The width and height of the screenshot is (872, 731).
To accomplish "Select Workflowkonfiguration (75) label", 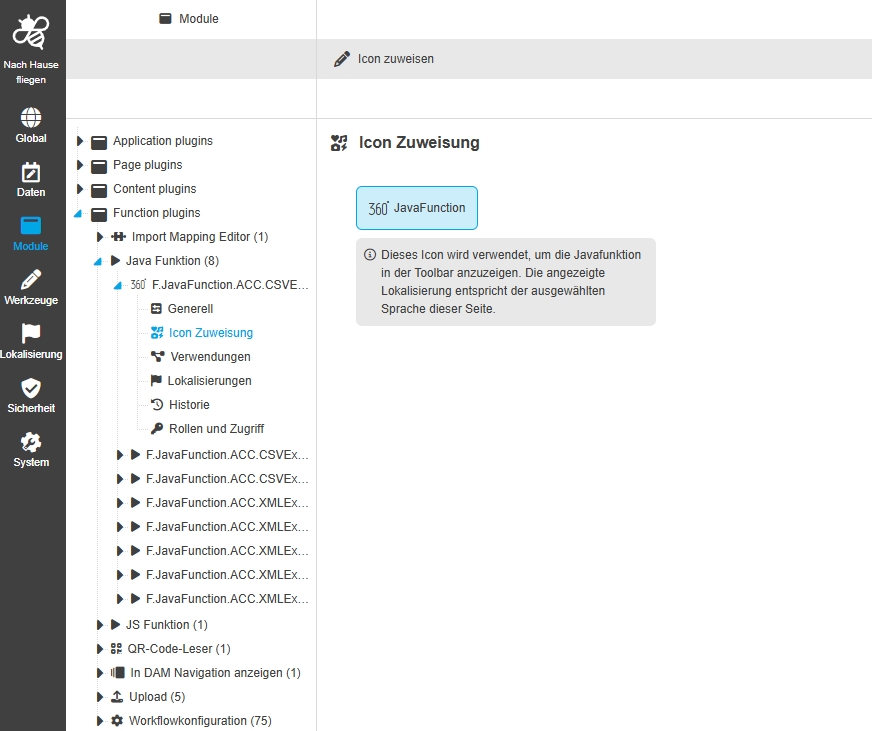I will tap(200, 720).
